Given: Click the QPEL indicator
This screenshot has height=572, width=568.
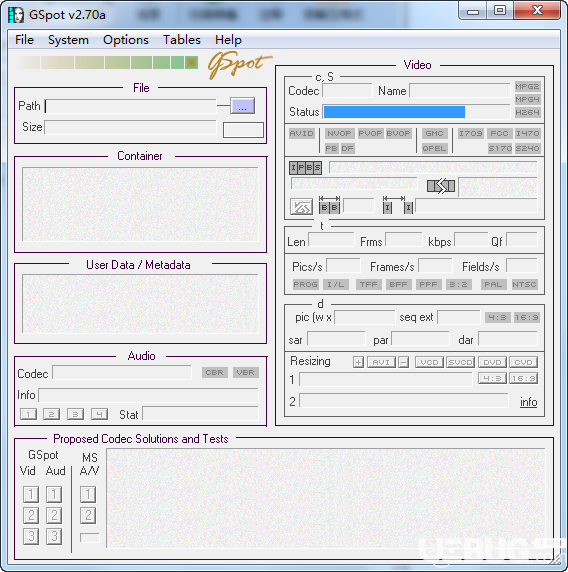Looking at the screenshot, I should (x=434, y=148).
